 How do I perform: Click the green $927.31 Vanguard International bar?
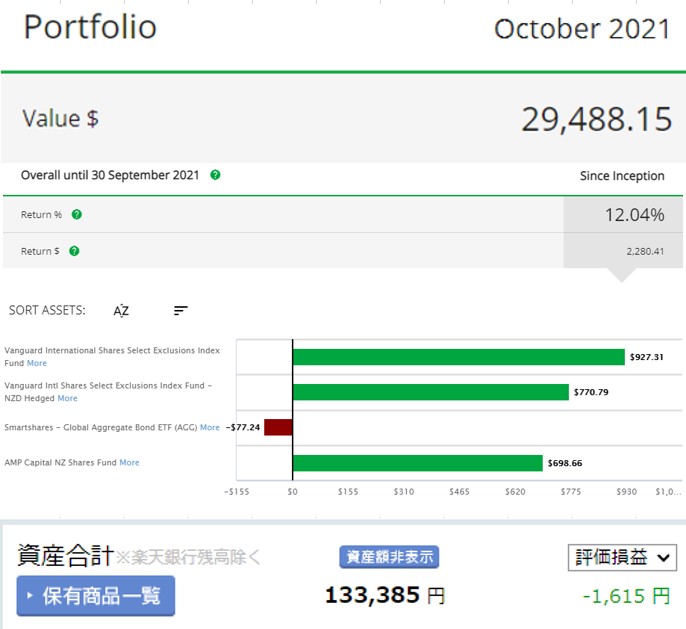458,357
